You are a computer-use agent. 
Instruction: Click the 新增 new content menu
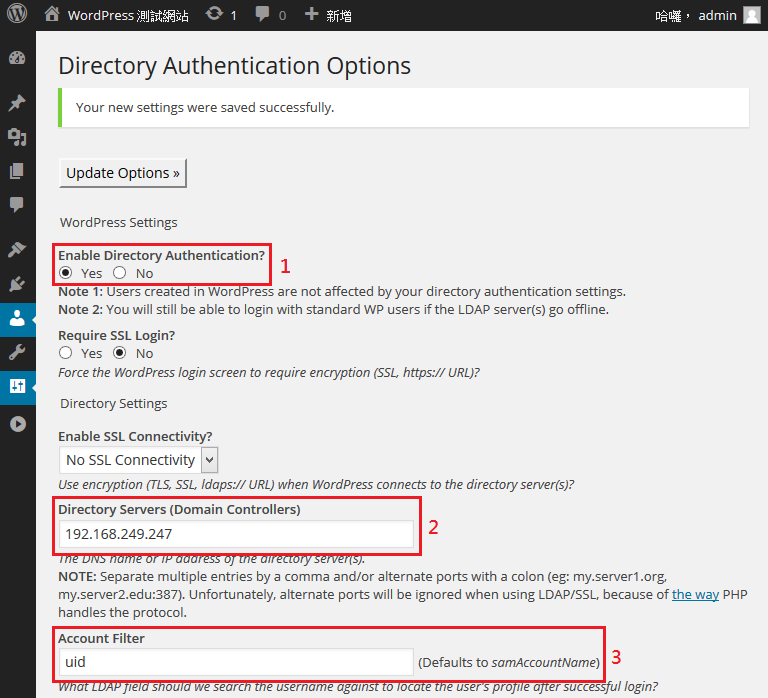click(339, 16)
